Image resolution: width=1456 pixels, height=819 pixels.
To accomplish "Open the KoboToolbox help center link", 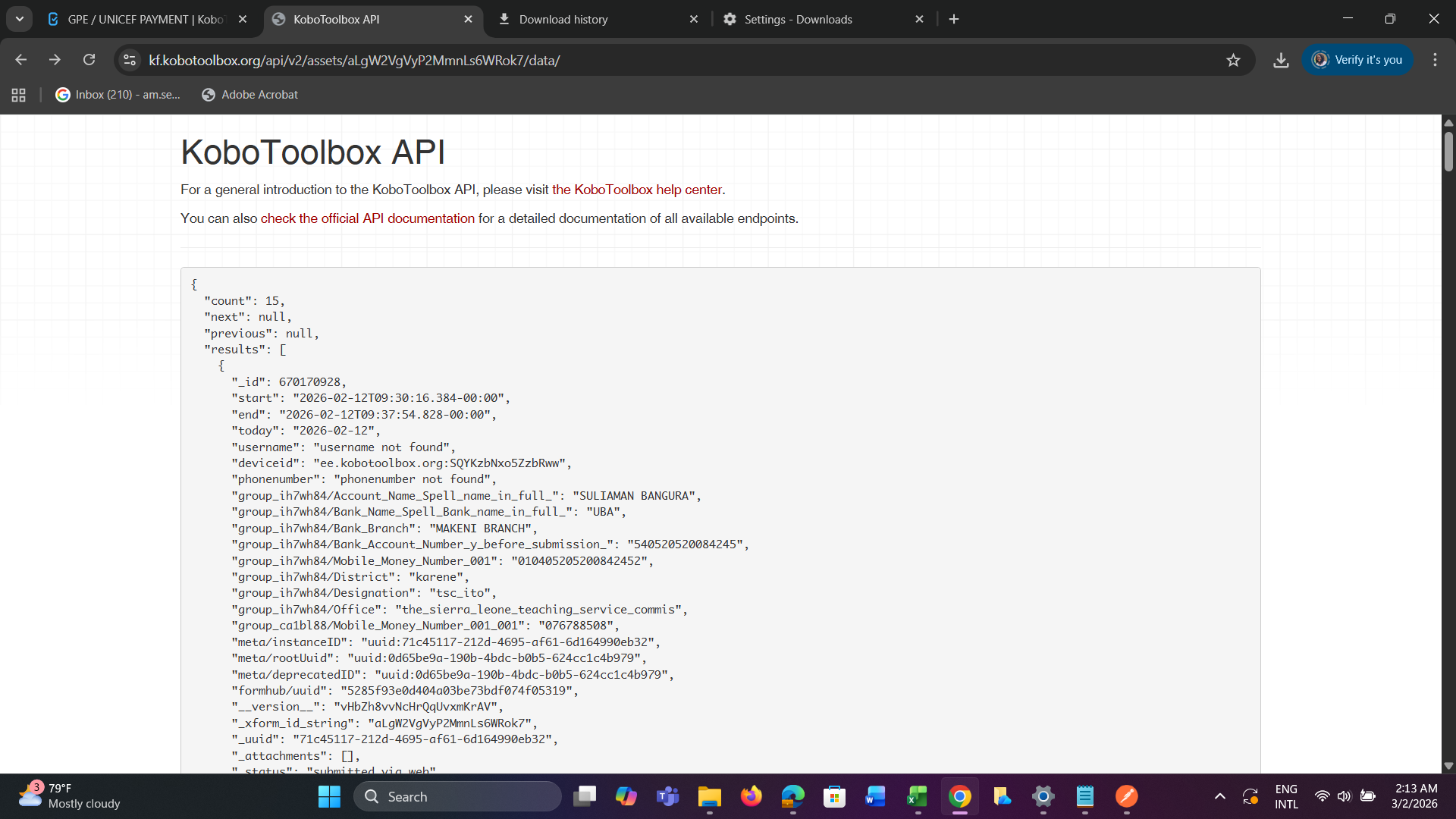I will 636,190.
